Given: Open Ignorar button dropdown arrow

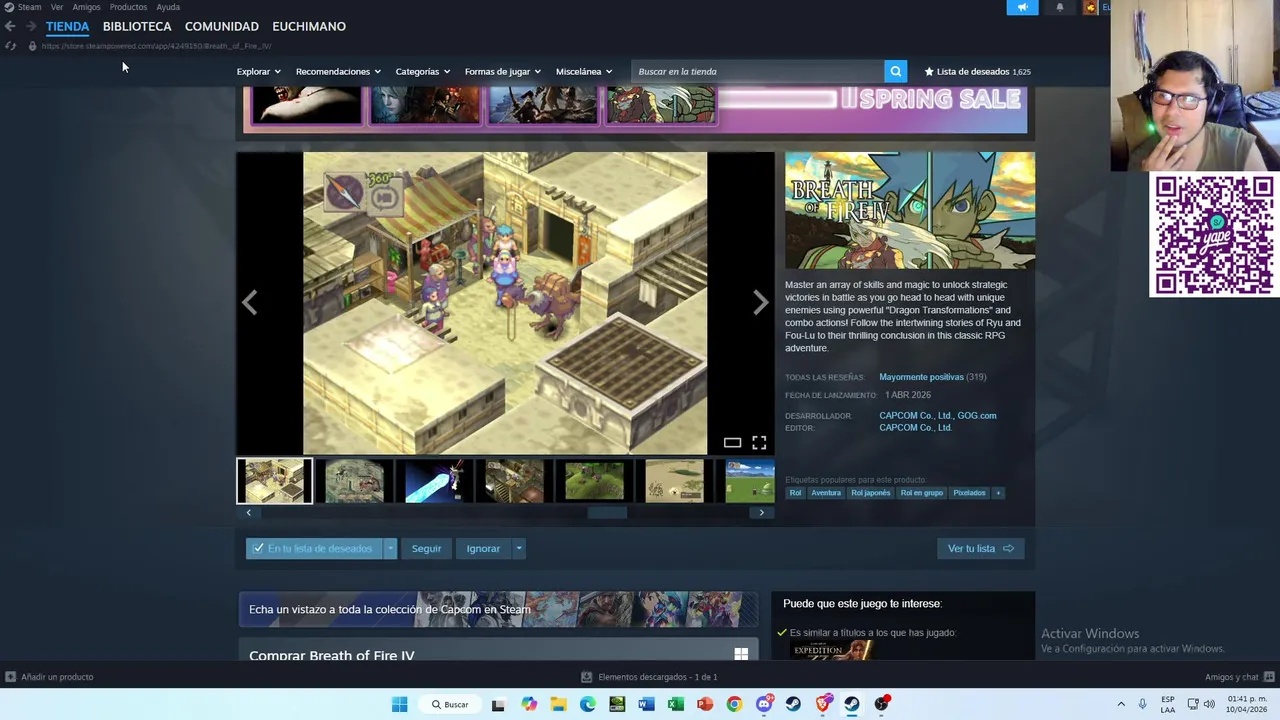Looking at the screenshot, I should (518, 548).
